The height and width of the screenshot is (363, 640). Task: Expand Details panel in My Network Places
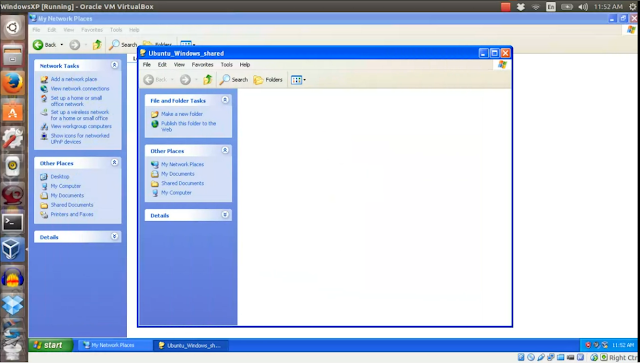click(x=114, y=236)
